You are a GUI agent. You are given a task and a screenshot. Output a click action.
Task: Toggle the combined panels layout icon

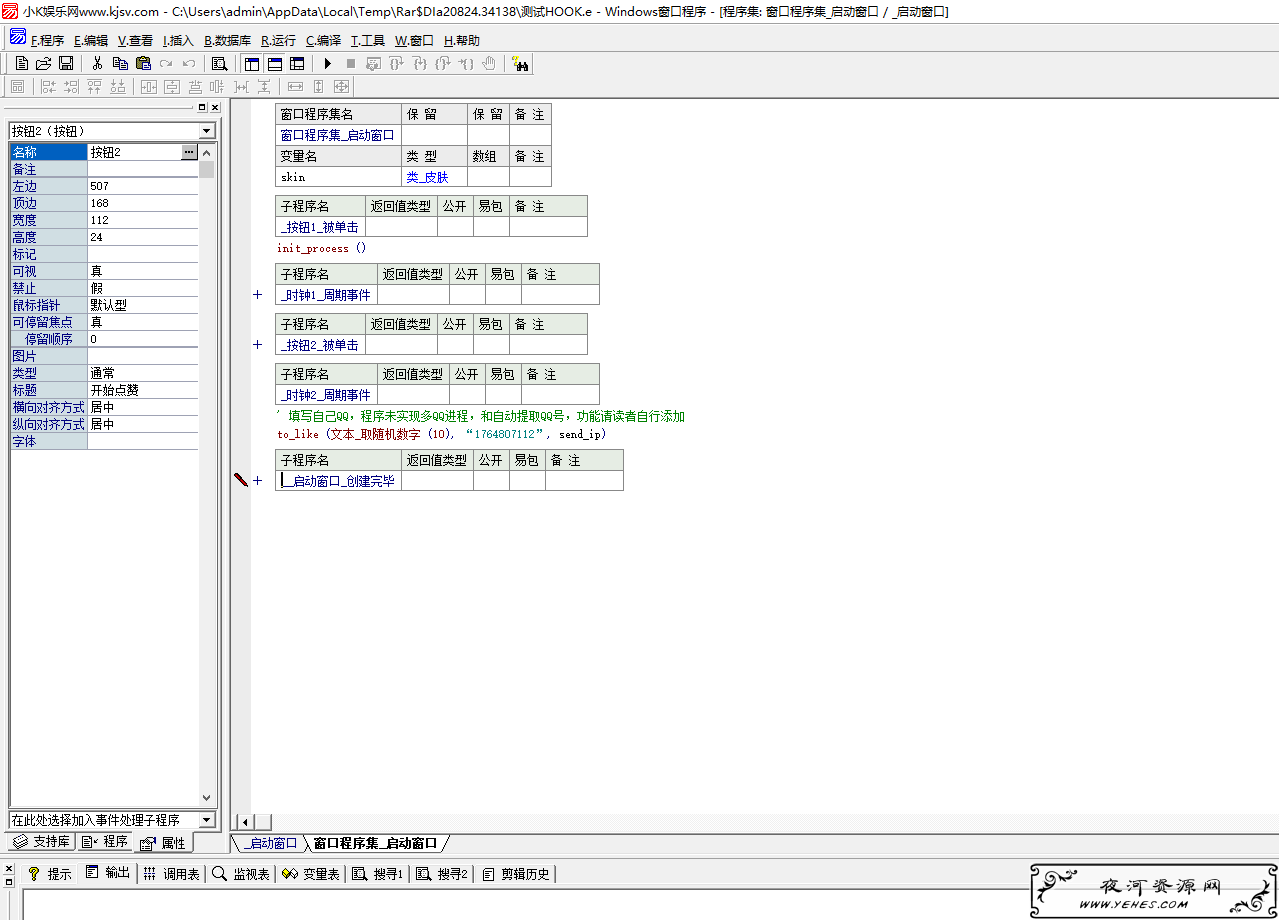pyautogui.click(x=297, y=63)
